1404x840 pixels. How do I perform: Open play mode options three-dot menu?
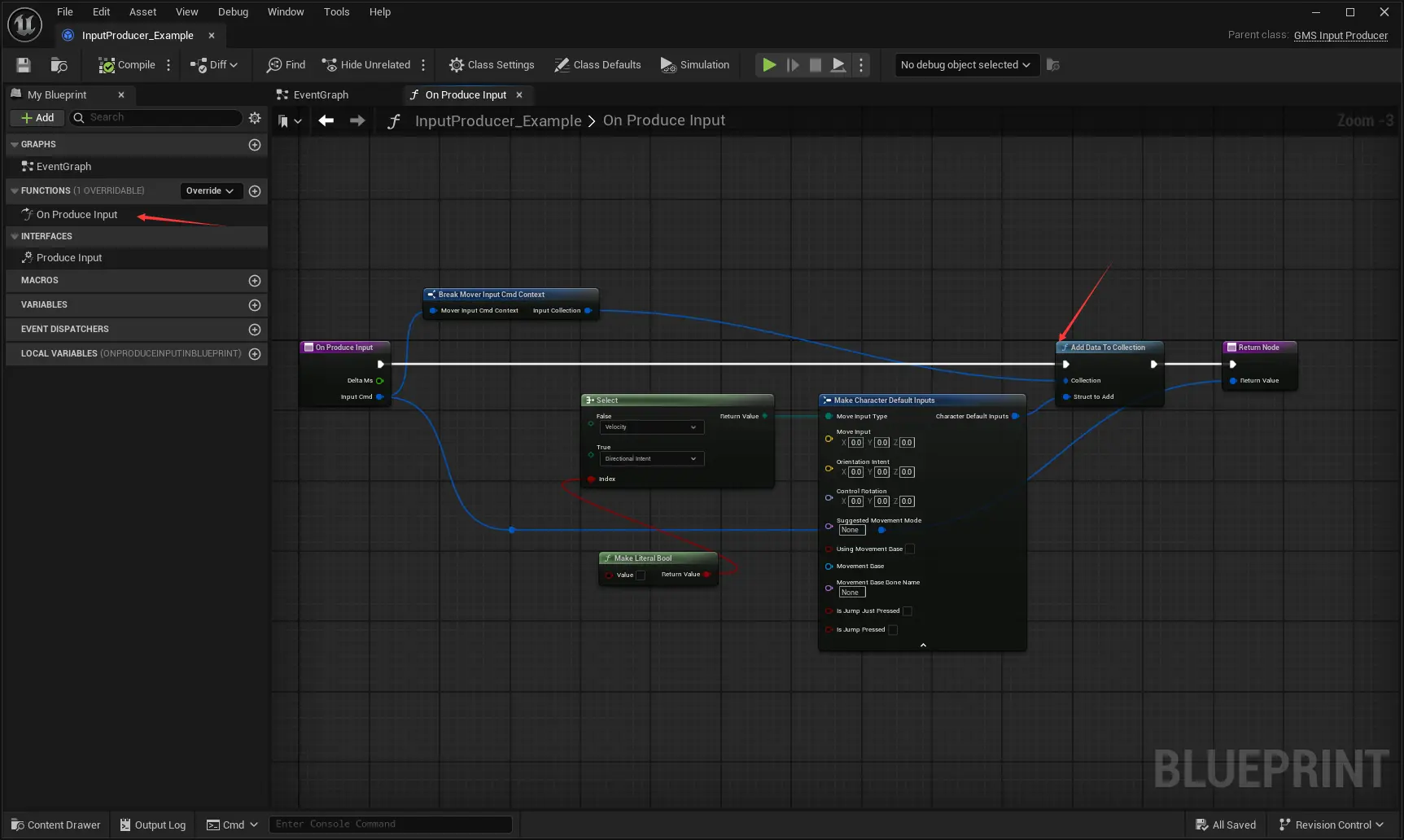pos(861,65)
